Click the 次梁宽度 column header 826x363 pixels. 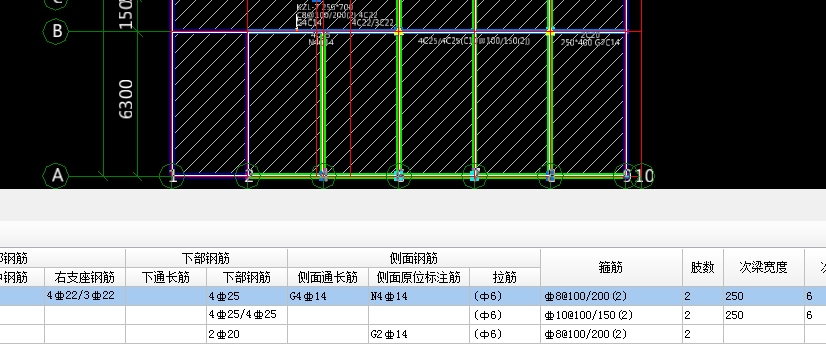[x=764, y=268]
